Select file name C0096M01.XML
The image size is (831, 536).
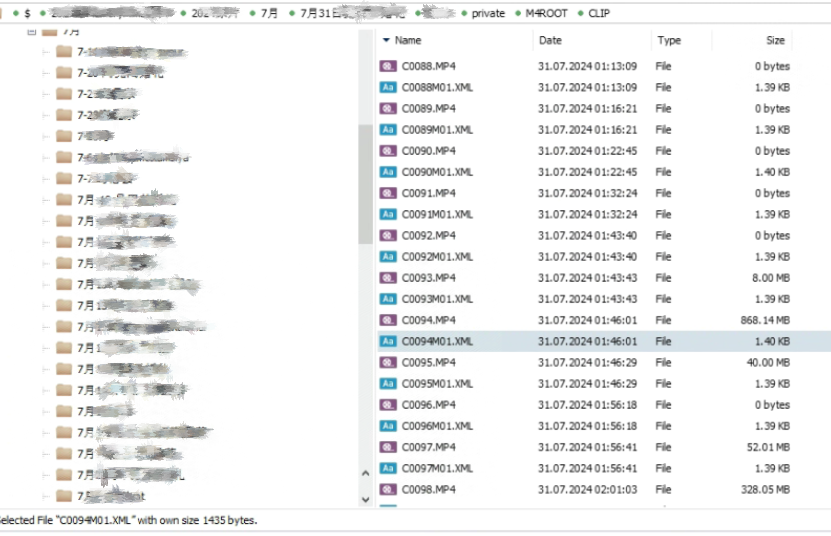tap(437, 426)
